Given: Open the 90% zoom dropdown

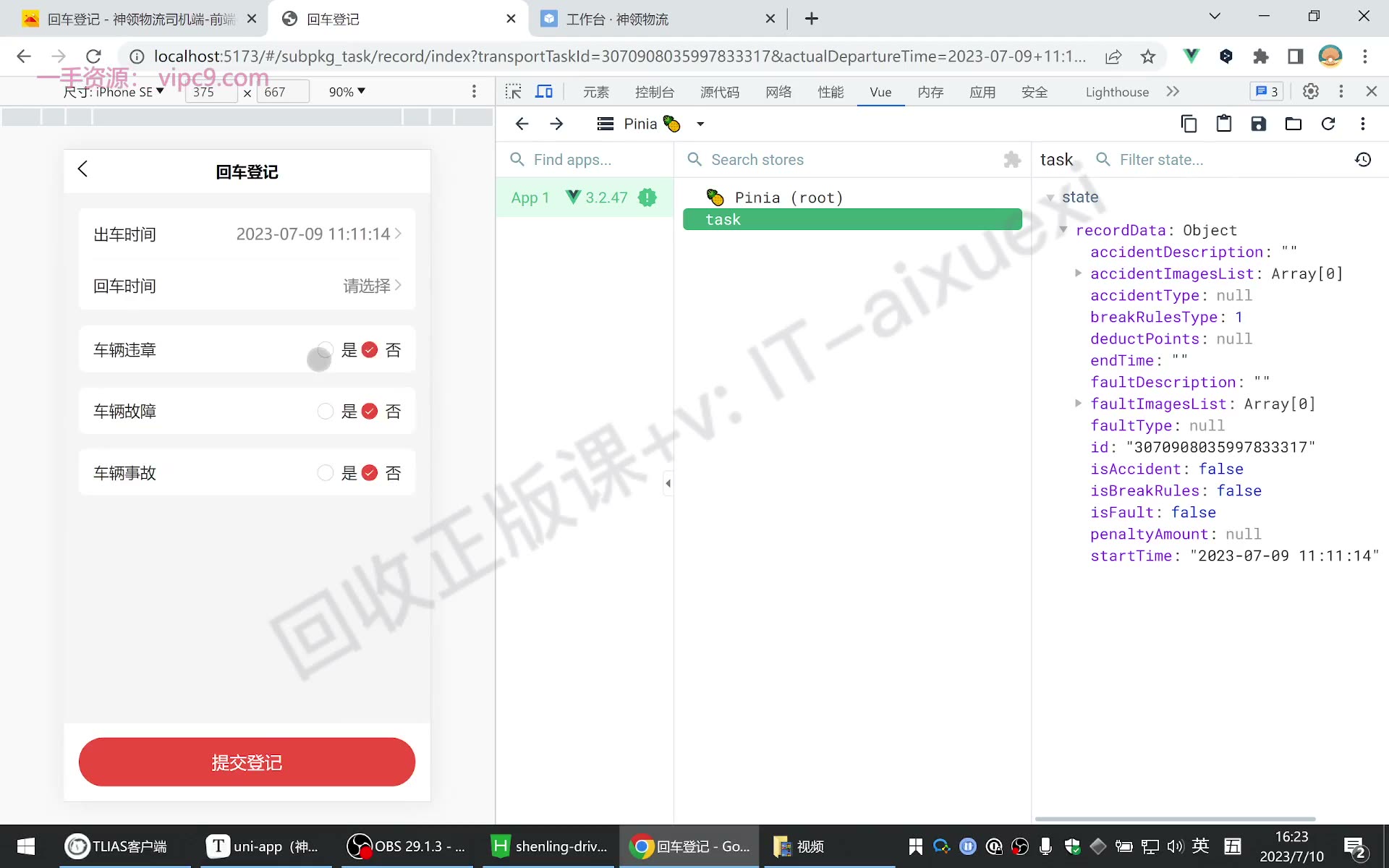Looking at the screenshot, I should pos(347,92).
